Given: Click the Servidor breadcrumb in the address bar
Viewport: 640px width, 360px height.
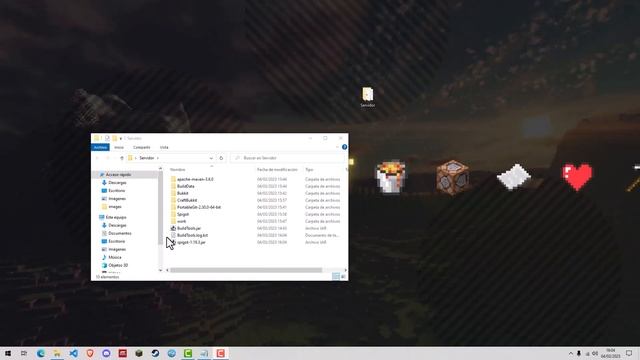Looking at the screenshot, I should pyautogui.click(x=147, y=158).
